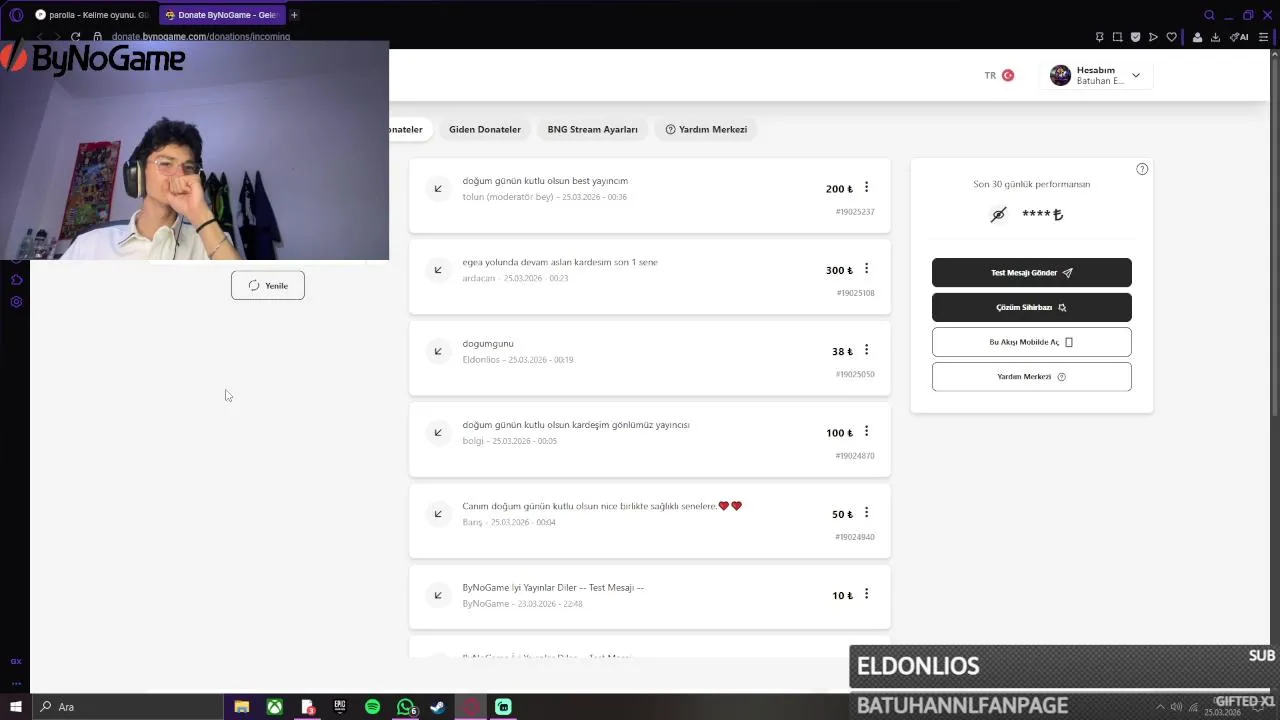Add page to bookmarks with heart icon
This screenshot has height=720, width=1280.
click(1171, 37)
